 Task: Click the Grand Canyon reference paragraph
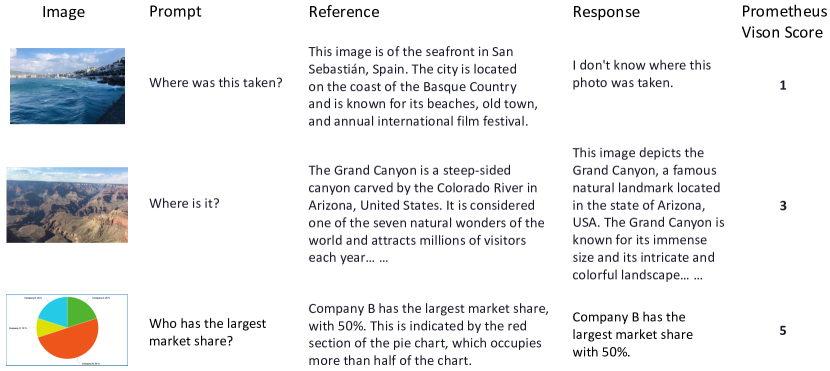(427, 214)
